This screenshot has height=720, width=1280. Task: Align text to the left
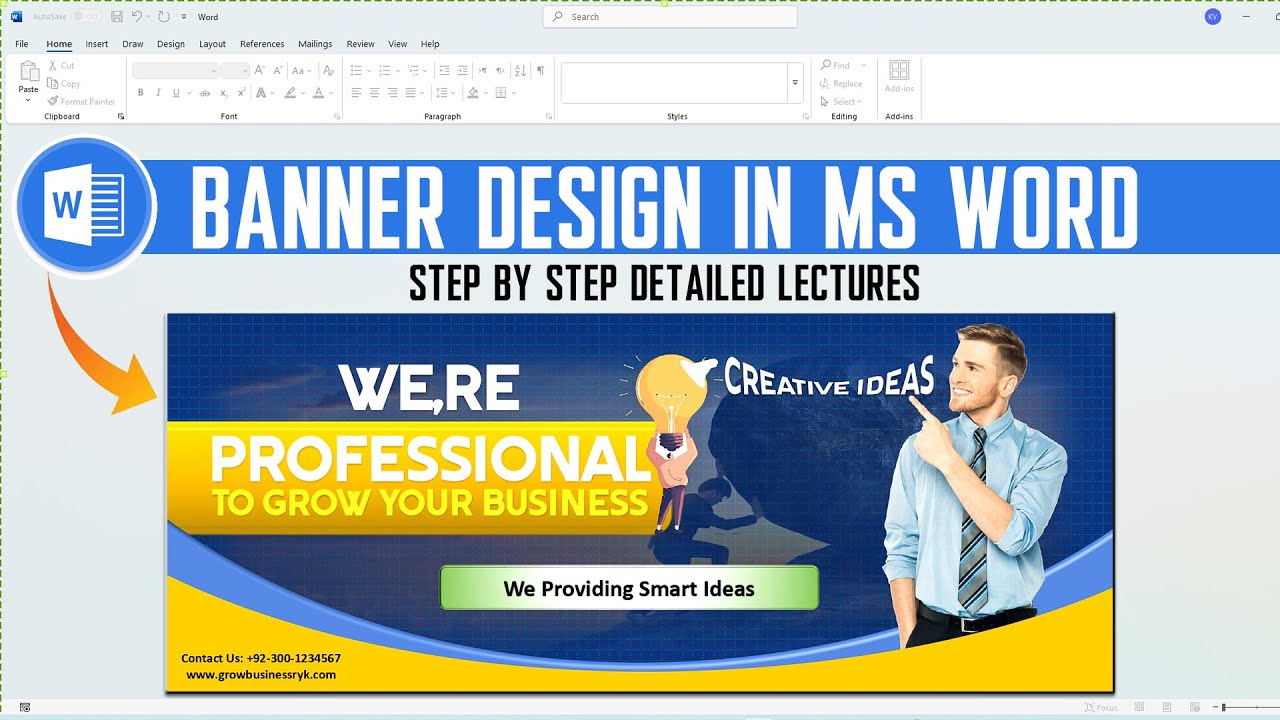[356, 93]
